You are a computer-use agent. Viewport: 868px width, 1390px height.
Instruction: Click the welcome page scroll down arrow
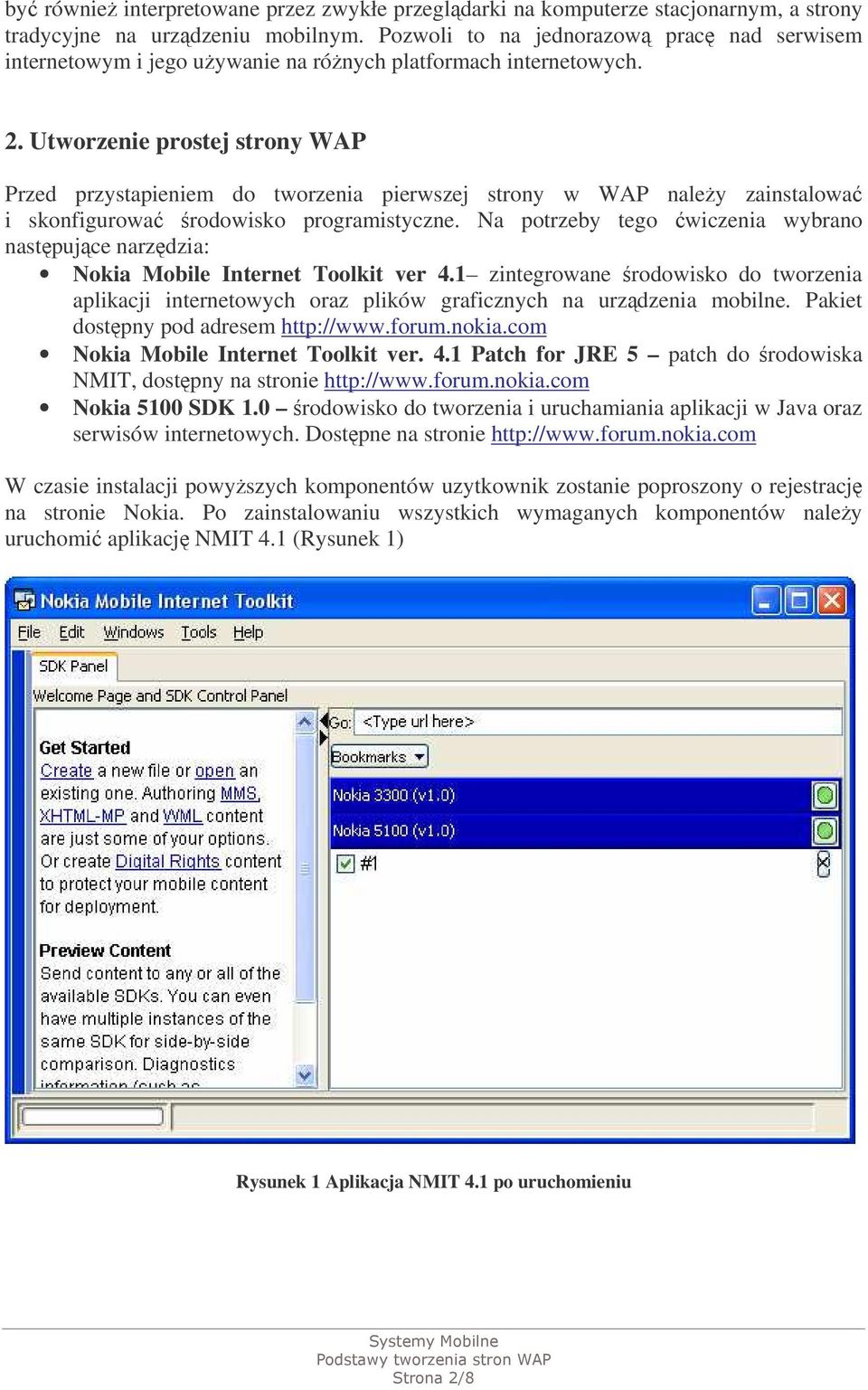coord(305,1075)
